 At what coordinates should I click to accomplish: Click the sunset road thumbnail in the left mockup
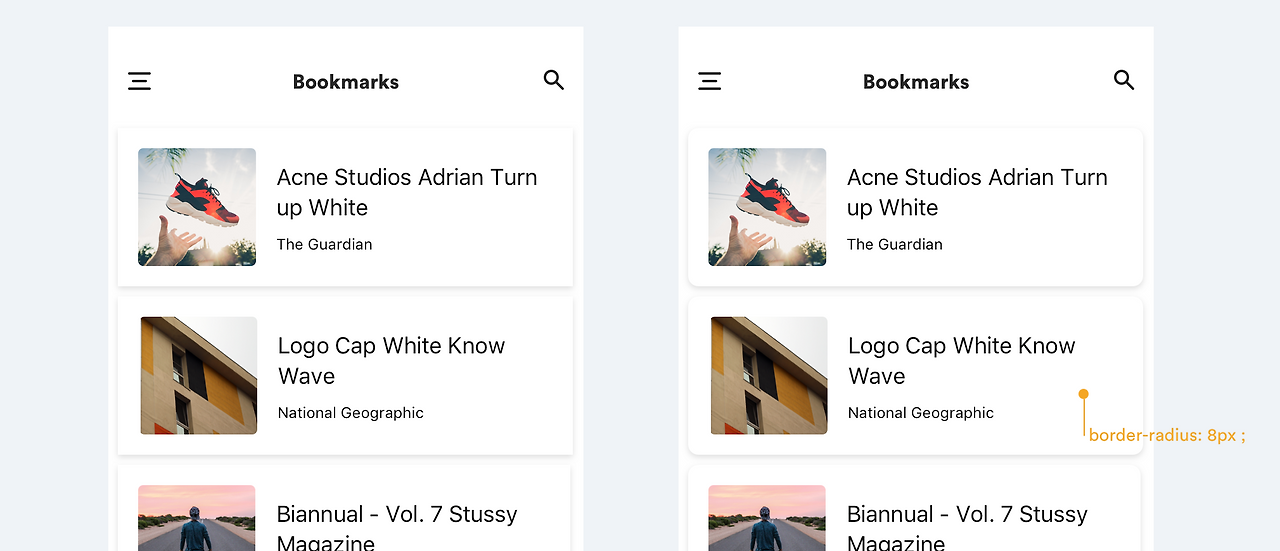(x=197, y=518)
